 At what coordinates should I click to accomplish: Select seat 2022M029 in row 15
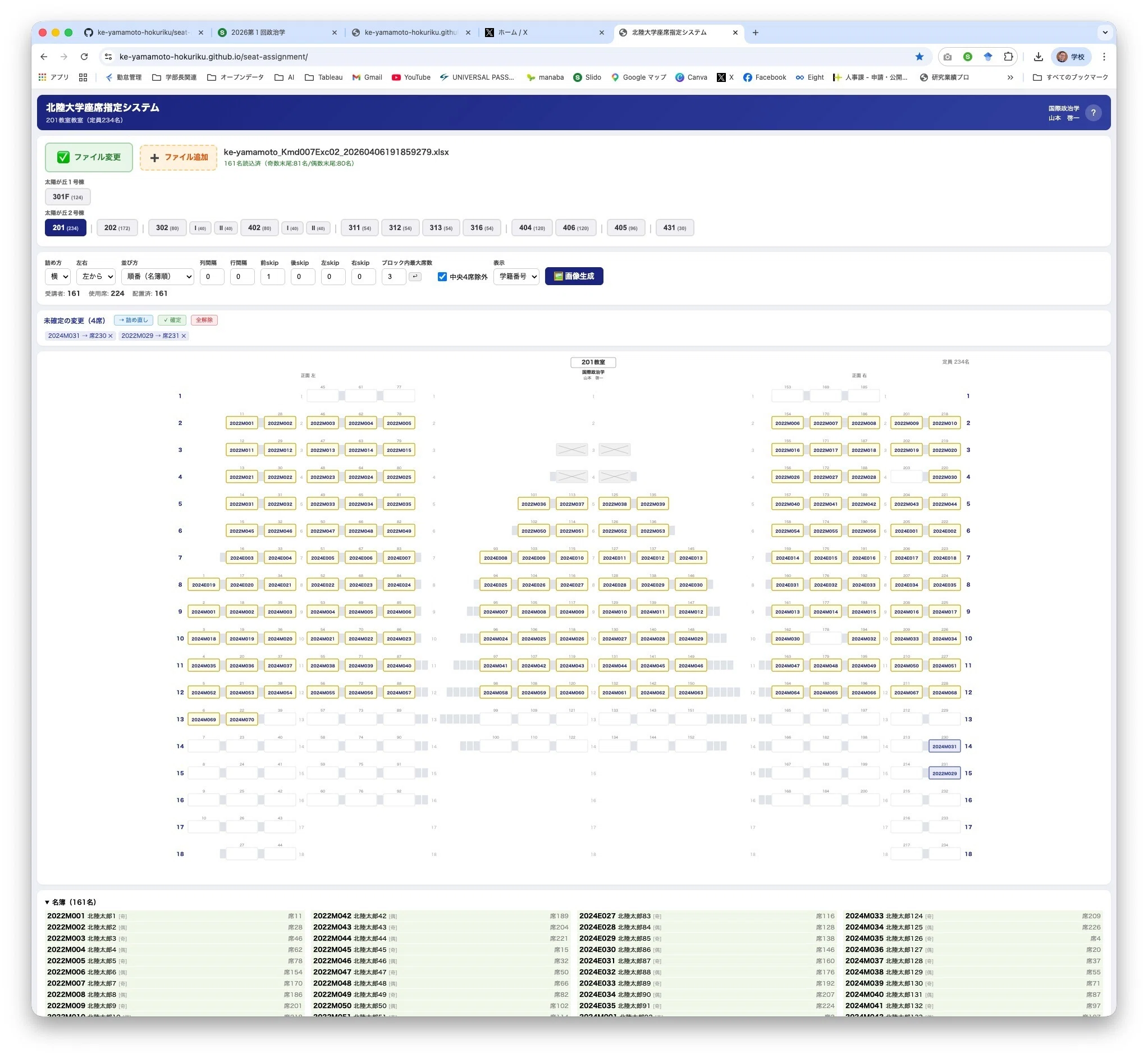click(x=944, y=773)
